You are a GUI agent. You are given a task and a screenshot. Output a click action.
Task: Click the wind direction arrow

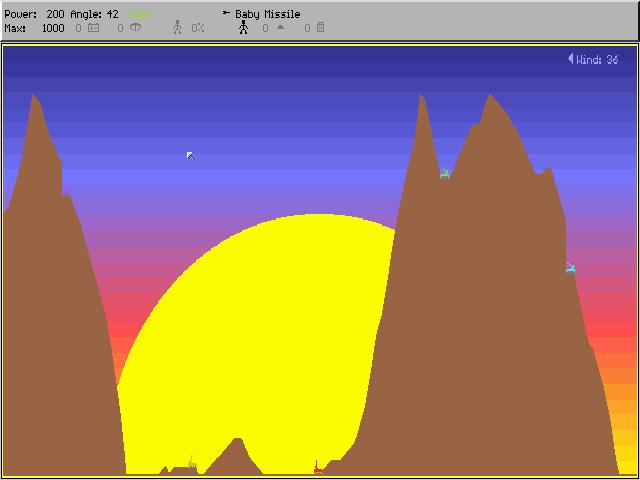tap(570, 59)
